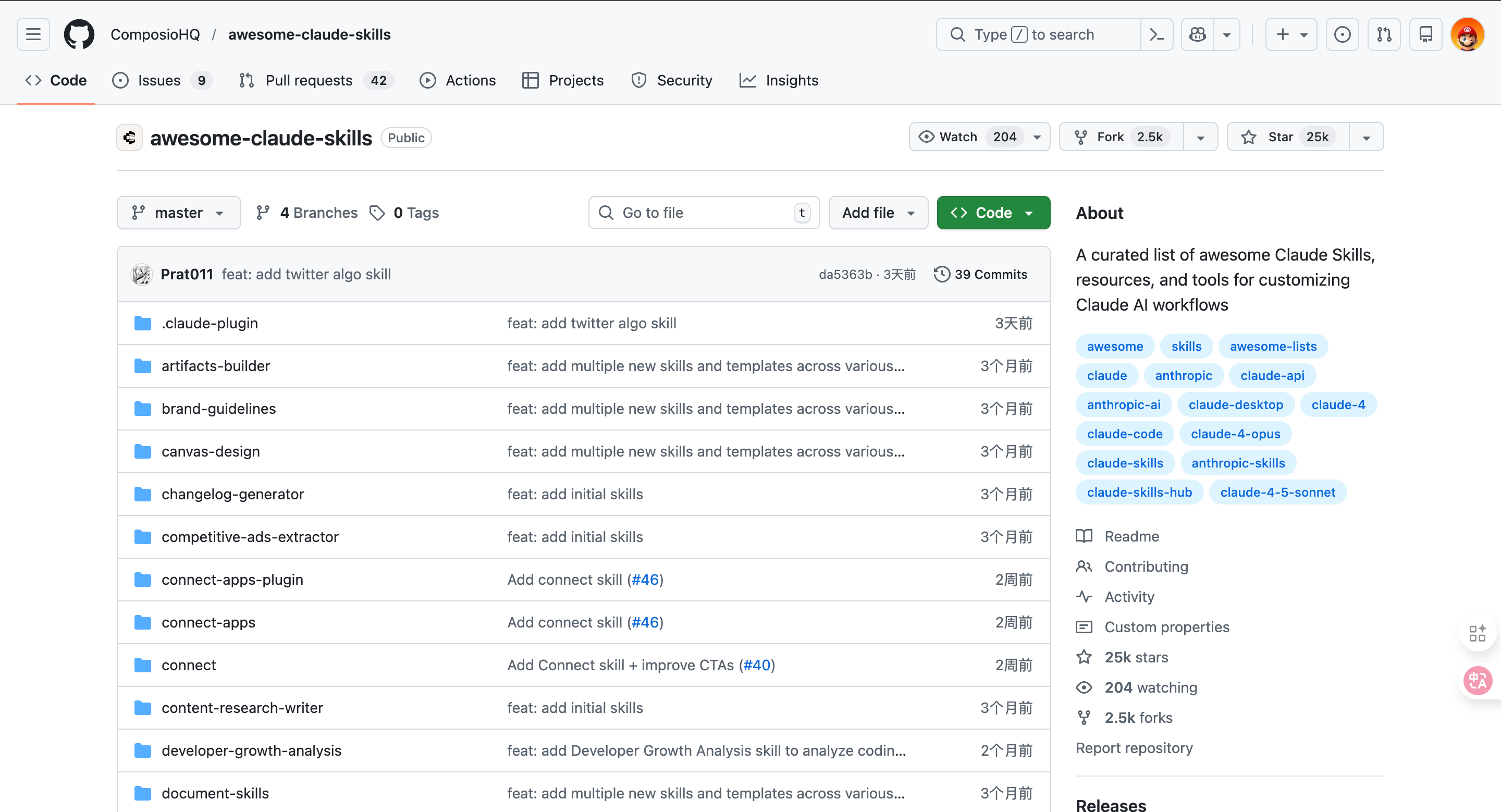
Task: Open the Add file dropdown
Action: click(878, 213)
